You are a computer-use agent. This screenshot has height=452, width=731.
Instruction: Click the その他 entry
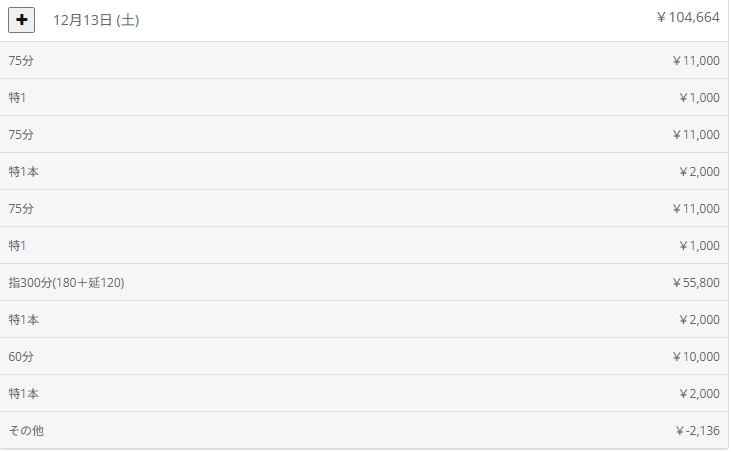[26, 431]
